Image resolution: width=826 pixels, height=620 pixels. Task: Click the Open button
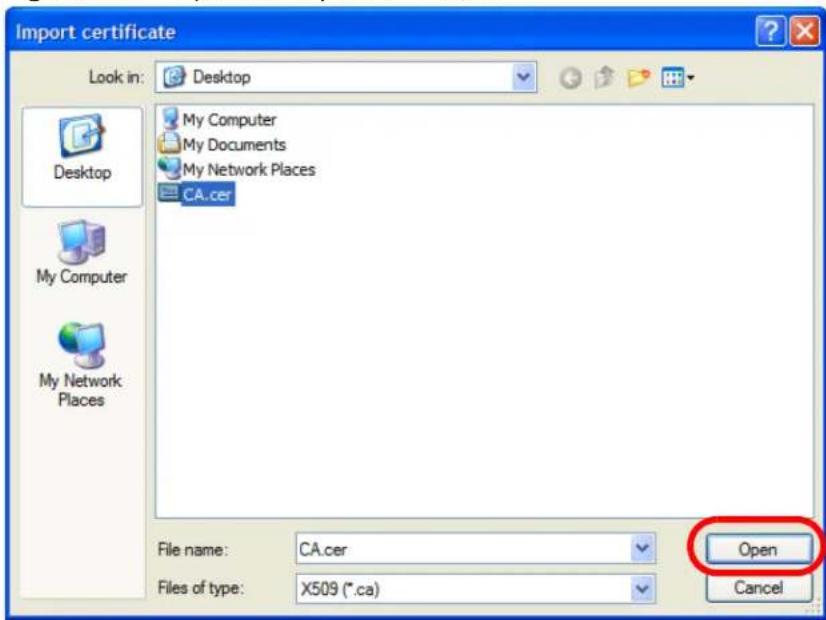[x=758, y=549]
